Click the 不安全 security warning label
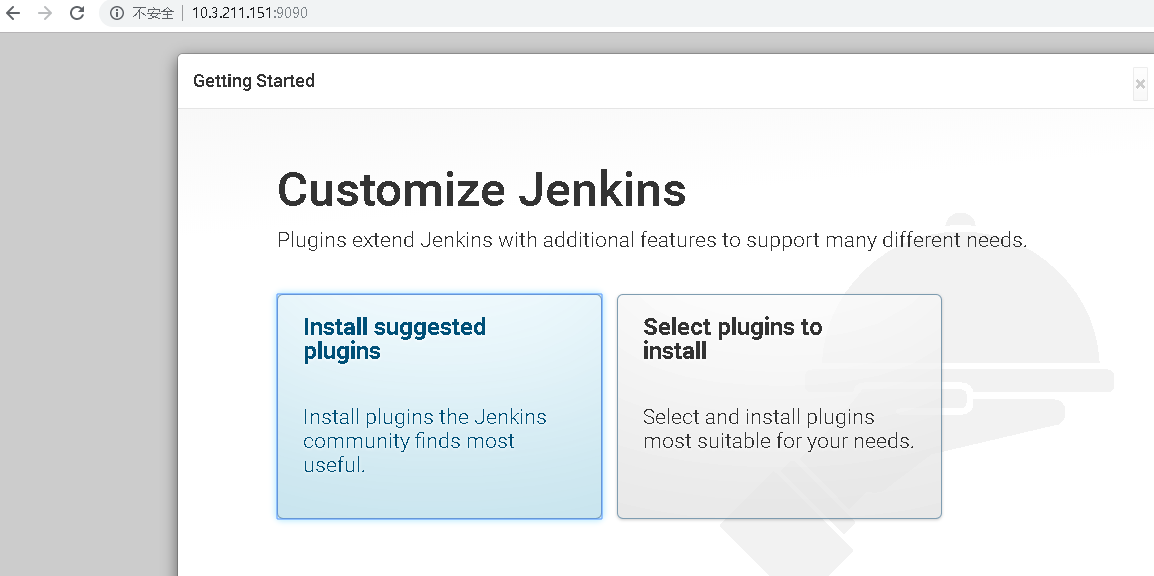 tap(153, 13)
